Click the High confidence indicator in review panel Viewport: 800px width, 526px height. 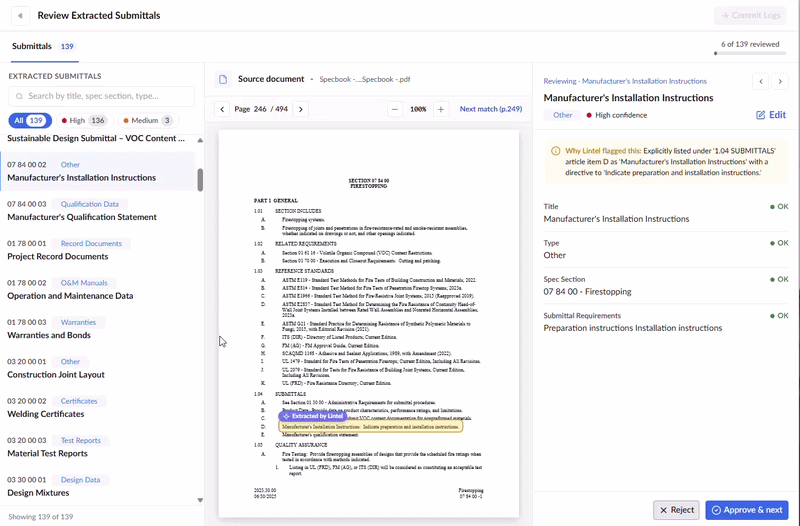[x=616, y=115]
